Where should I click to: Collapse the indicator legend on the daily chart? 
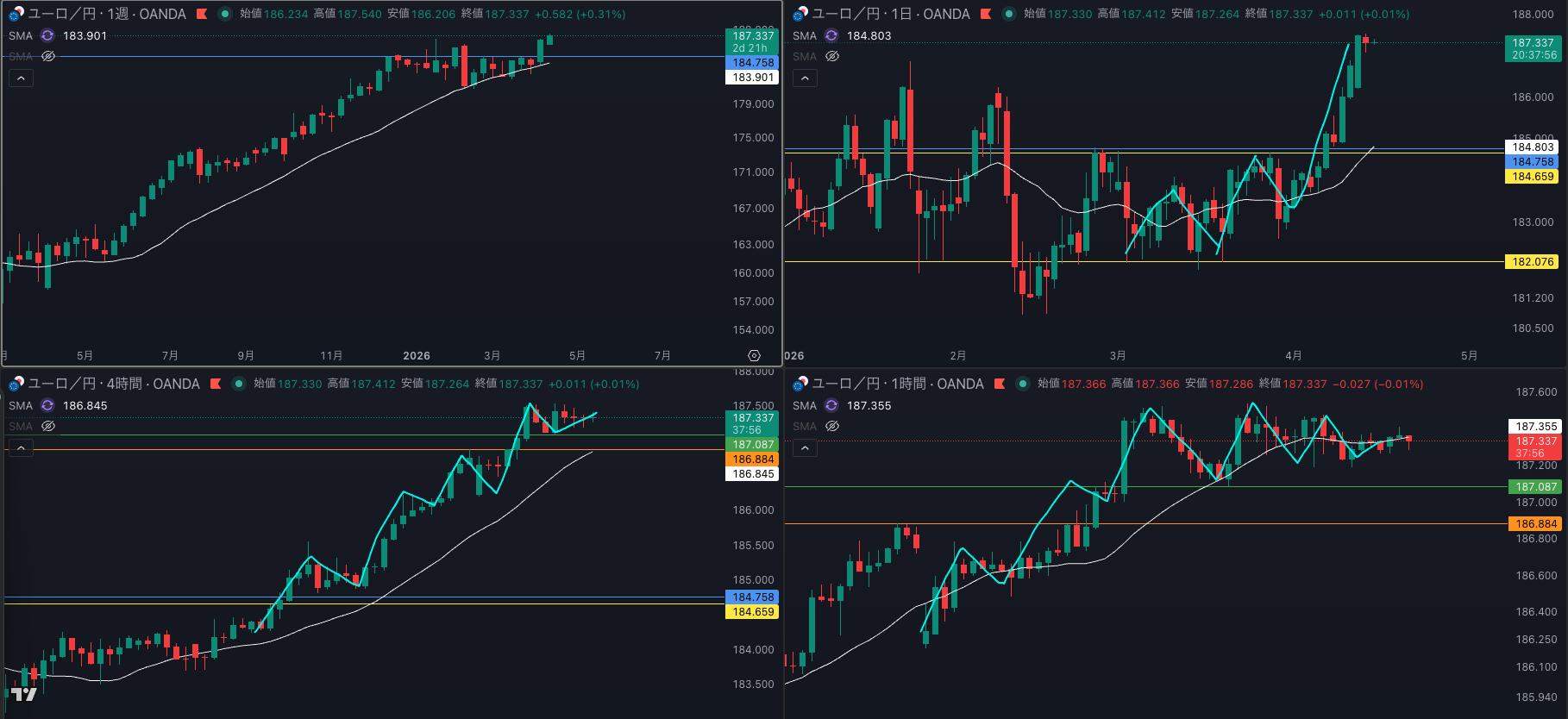805,78
